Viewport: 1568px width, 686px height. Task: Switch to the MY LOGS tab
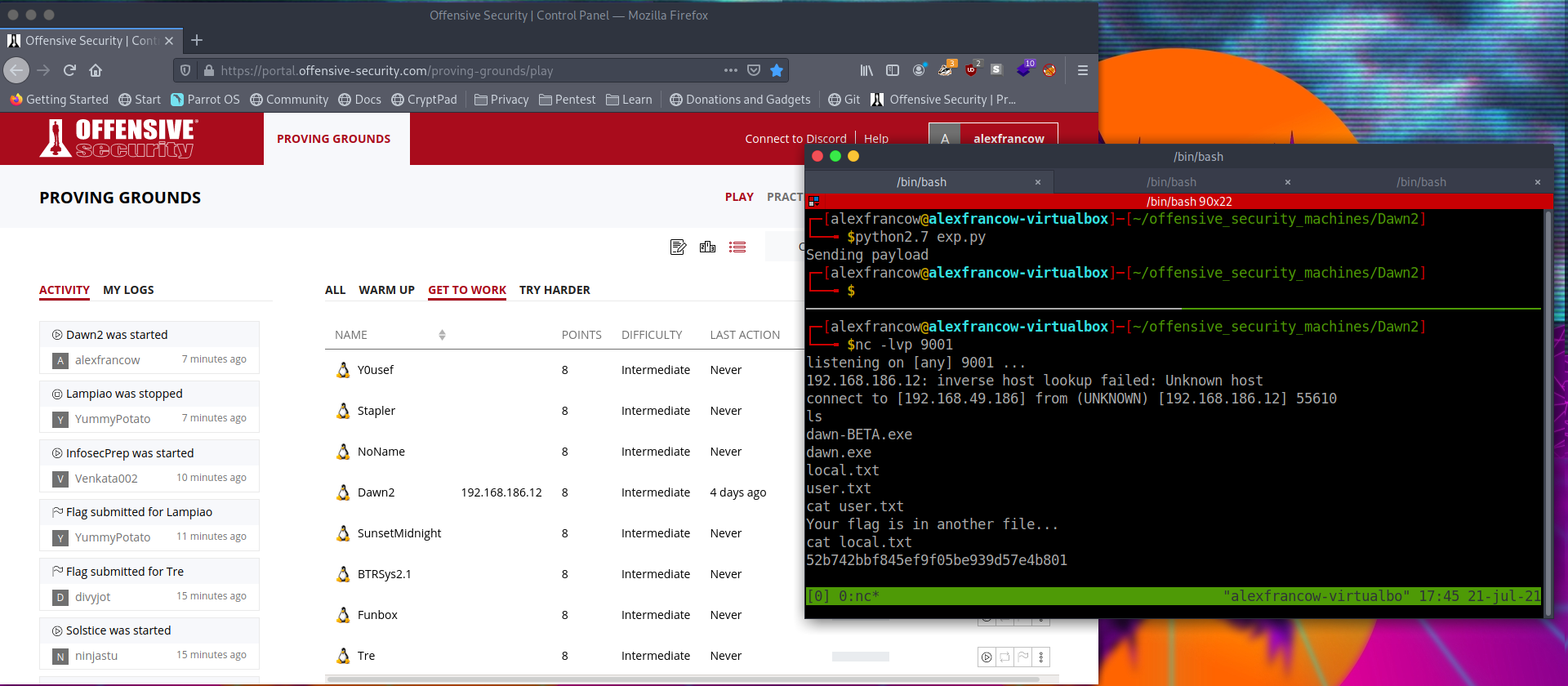(x=128, y=290)
